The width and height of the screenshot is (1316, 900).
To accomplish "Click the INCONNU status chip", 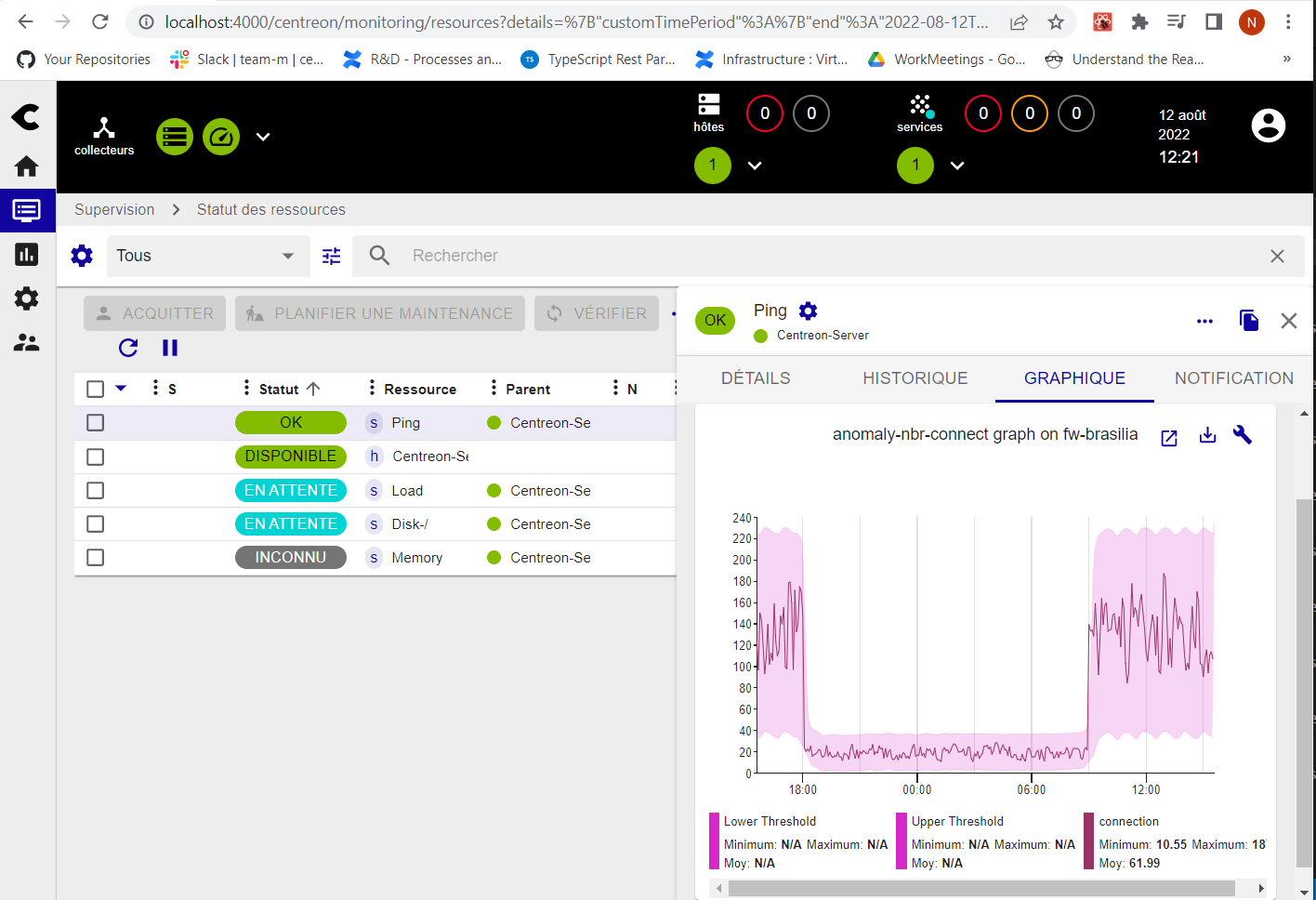I will click(291, 557).
